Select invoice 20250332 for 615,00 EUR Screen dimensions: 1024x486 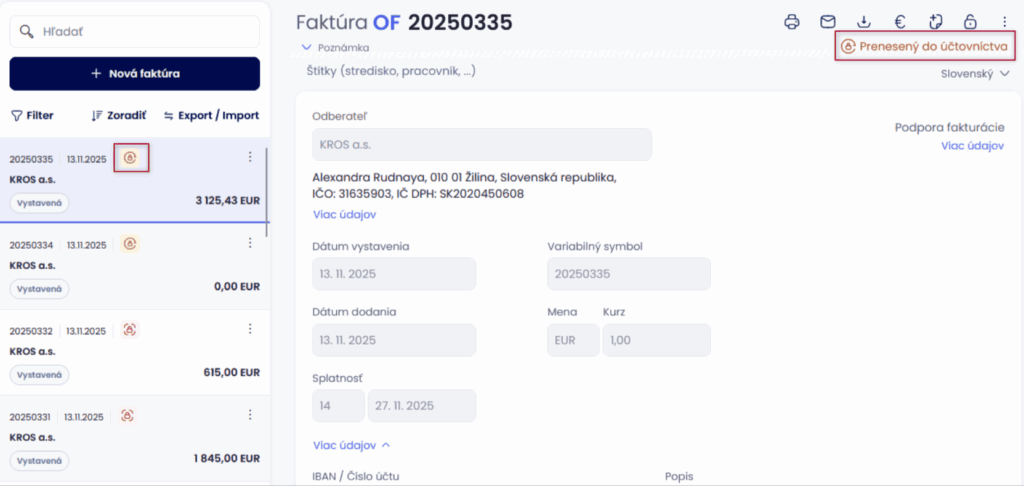coord(135,352)
